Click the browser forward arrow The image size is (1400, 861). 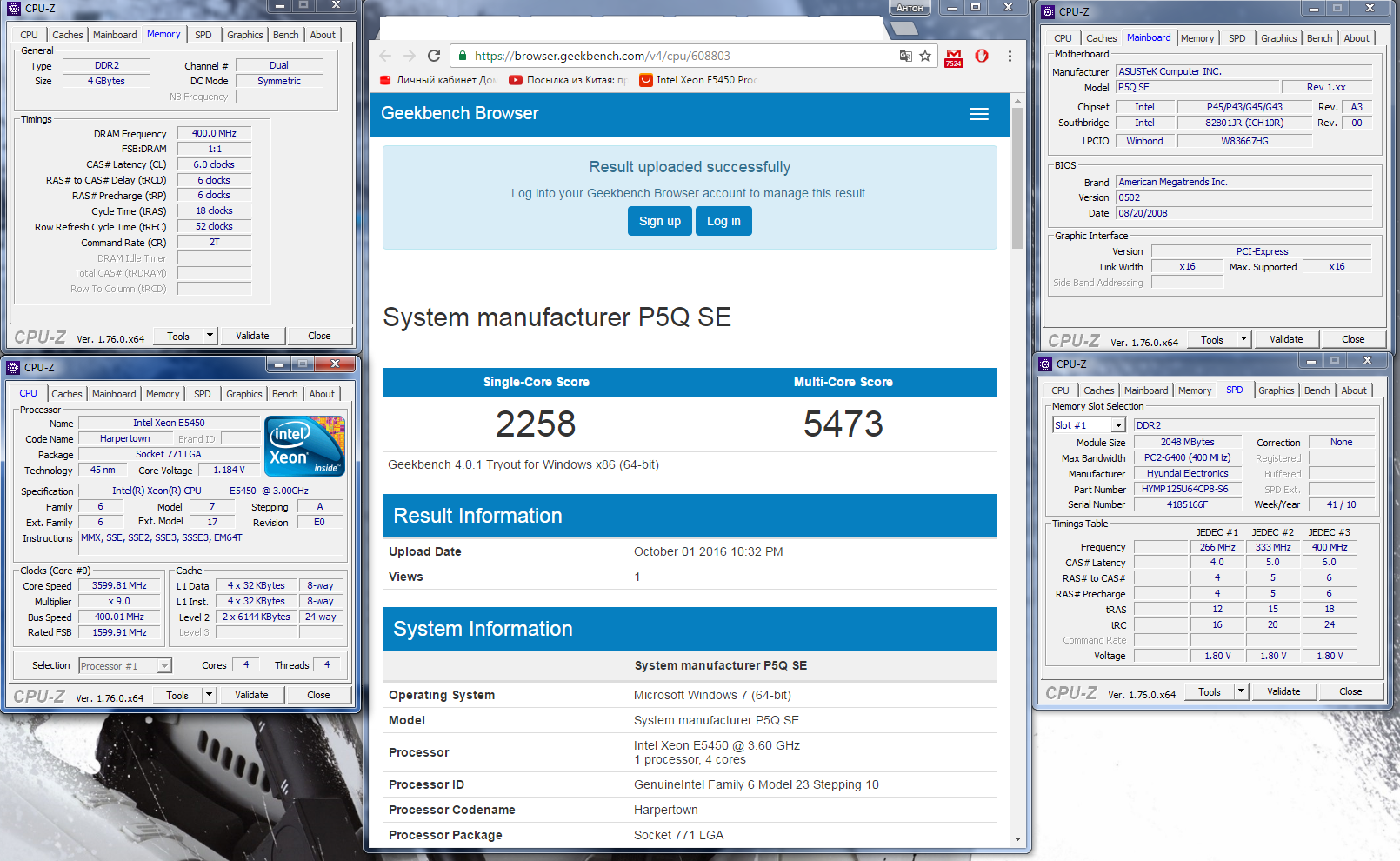point(410,56)
